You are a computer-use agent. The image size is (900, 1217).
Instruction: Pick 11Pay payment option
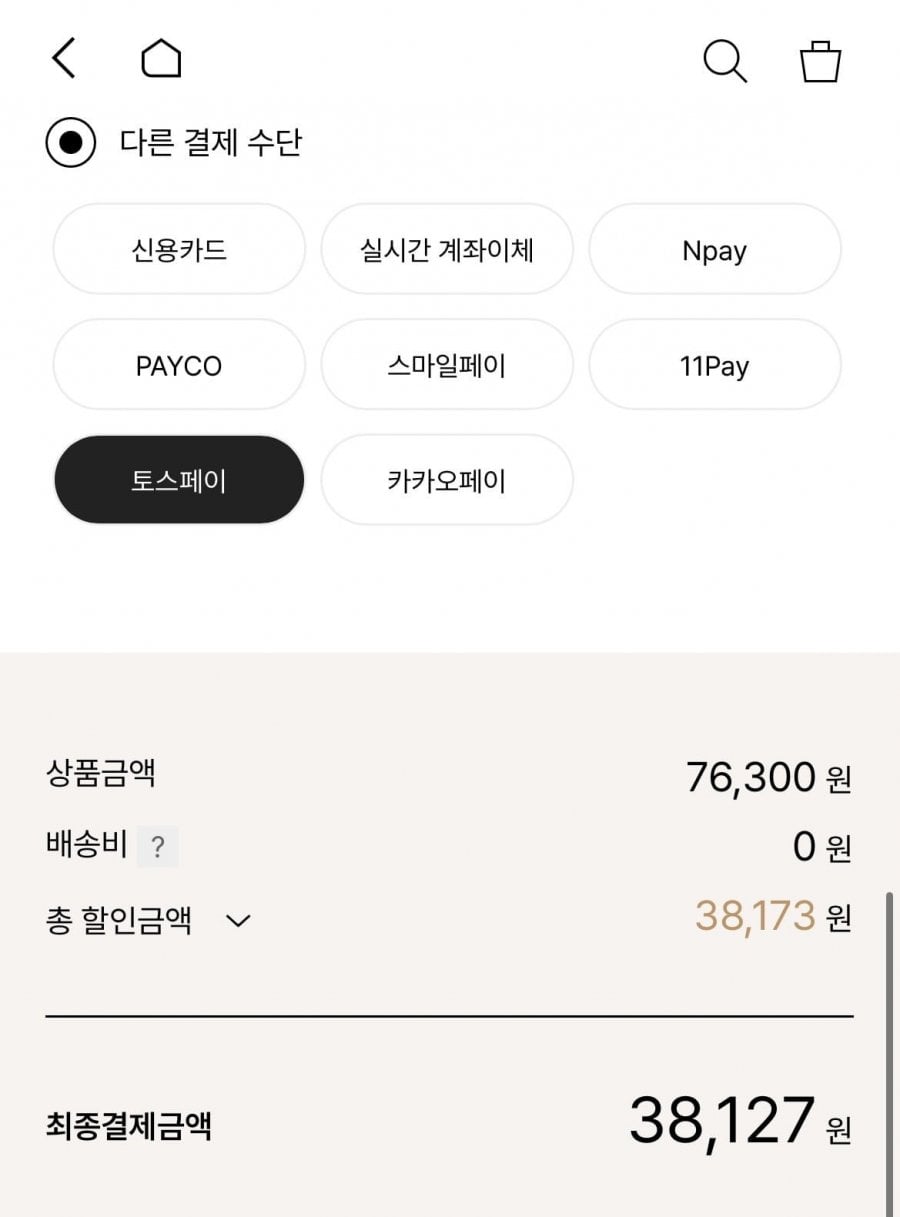[714, 366]
